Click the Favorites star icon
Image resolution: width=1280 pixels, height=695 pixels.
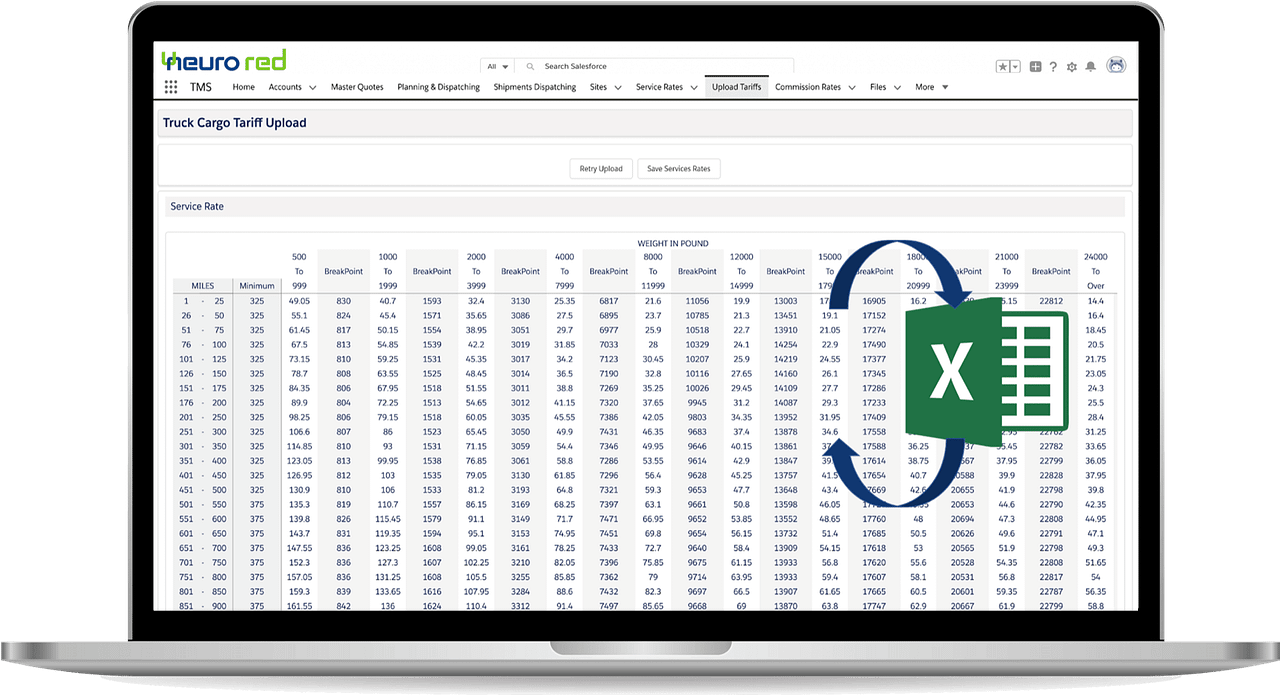[x=1003, y=67]
